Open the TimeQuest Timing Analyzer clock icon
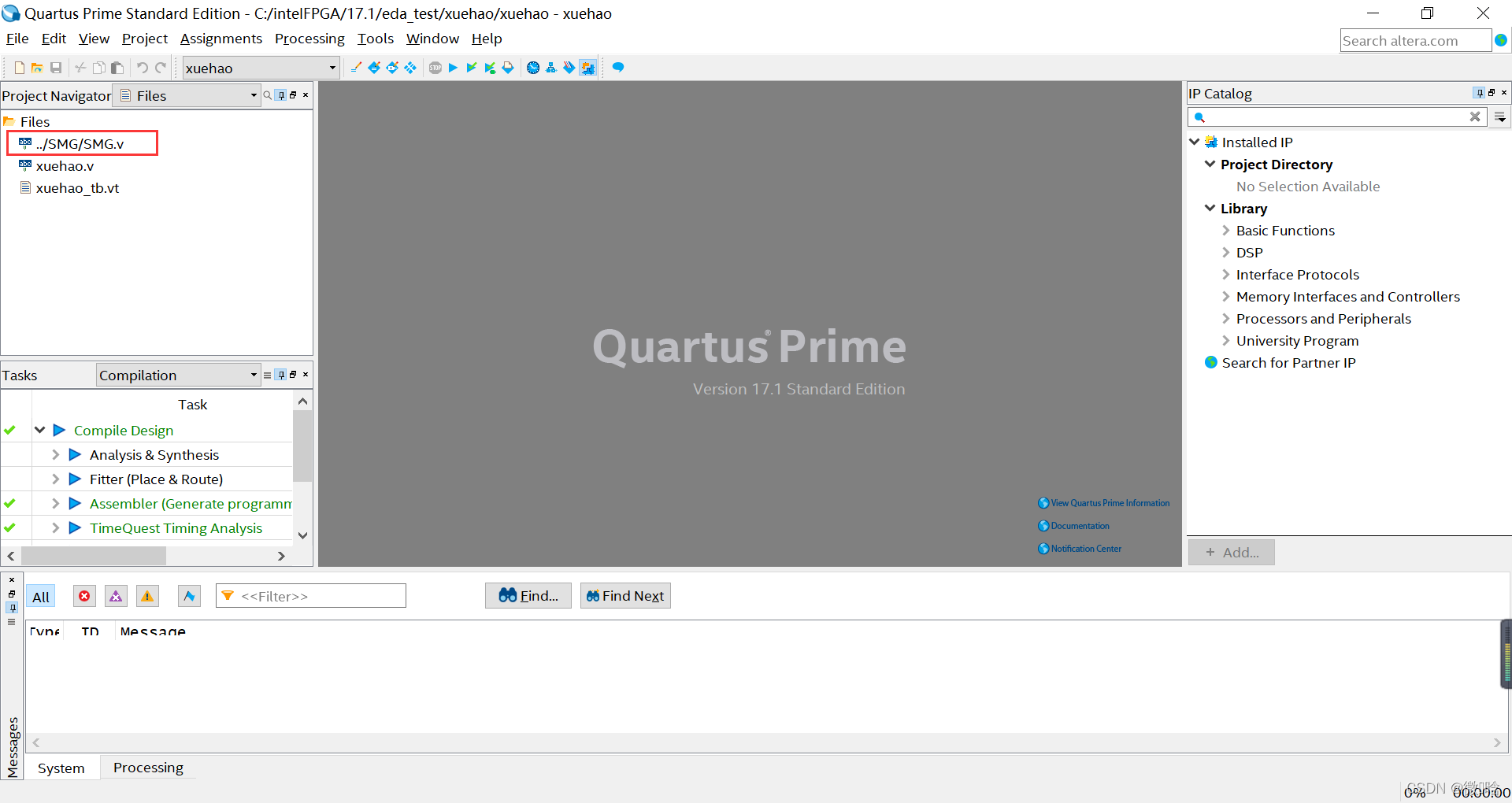 pyautogui.click(x=533, y=68)
